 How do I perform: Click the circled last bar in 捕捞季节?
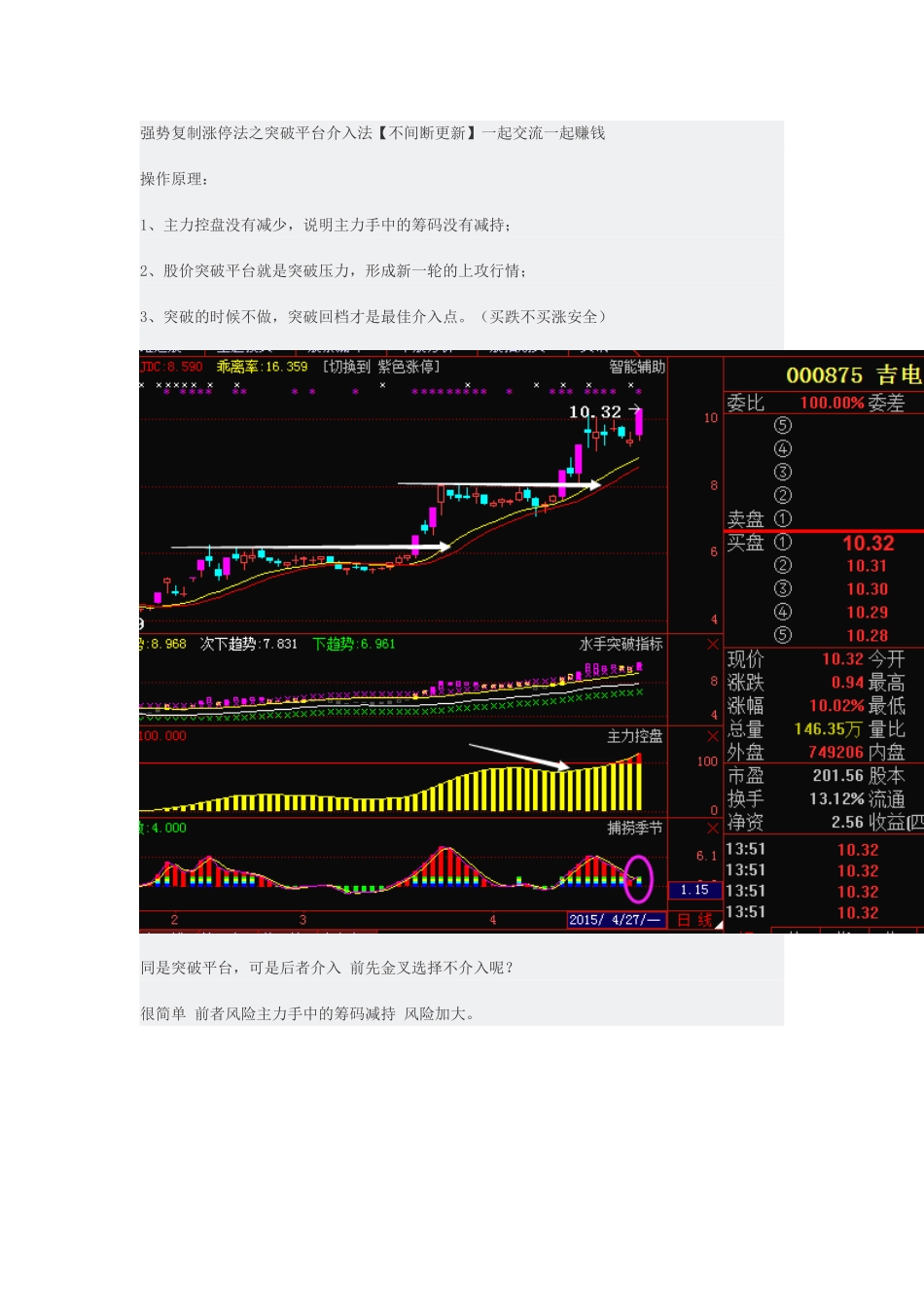[x=639, y=879]
